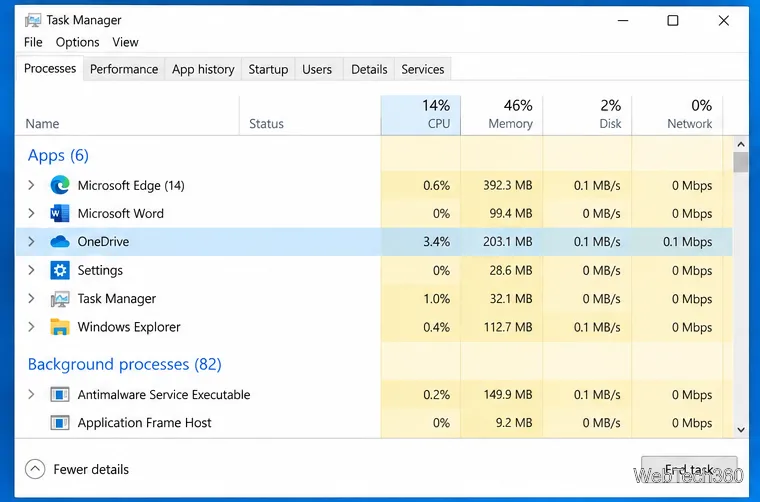Switch to the Performance tab

tap(124, 69)
